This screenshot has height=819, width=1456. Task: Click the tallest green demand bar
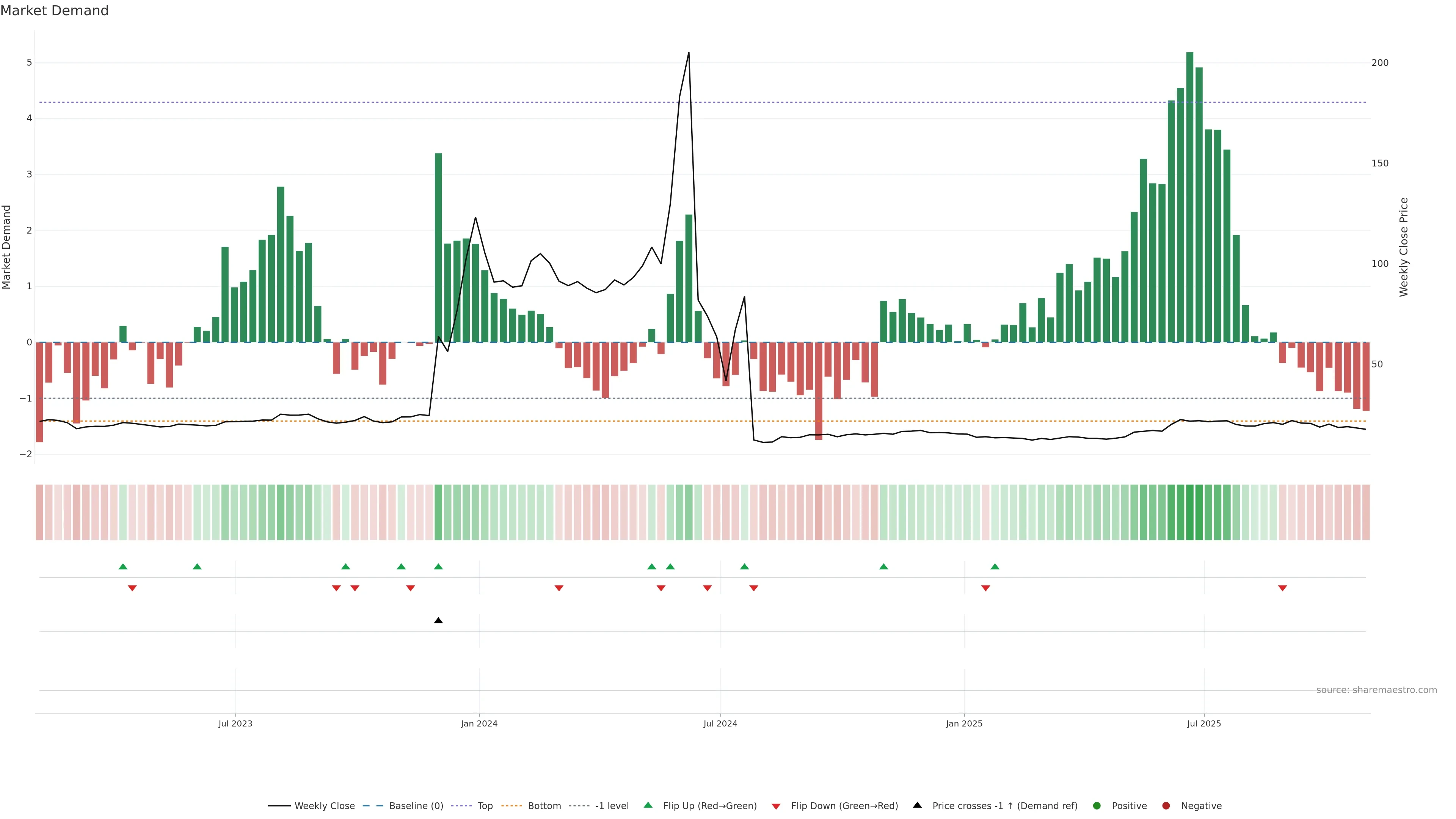pyautogui.click(x=1189, y=198)
